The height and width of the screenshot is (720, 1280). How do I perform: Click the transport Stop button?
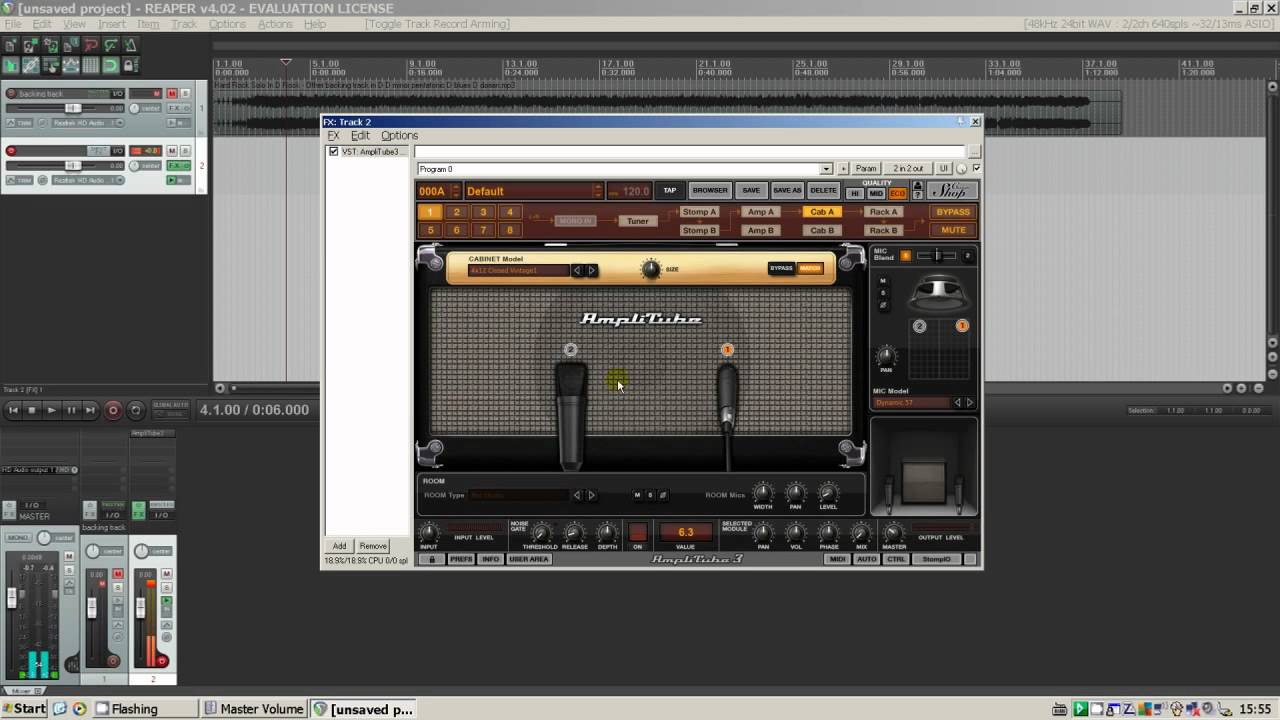(x=32, y=410)
